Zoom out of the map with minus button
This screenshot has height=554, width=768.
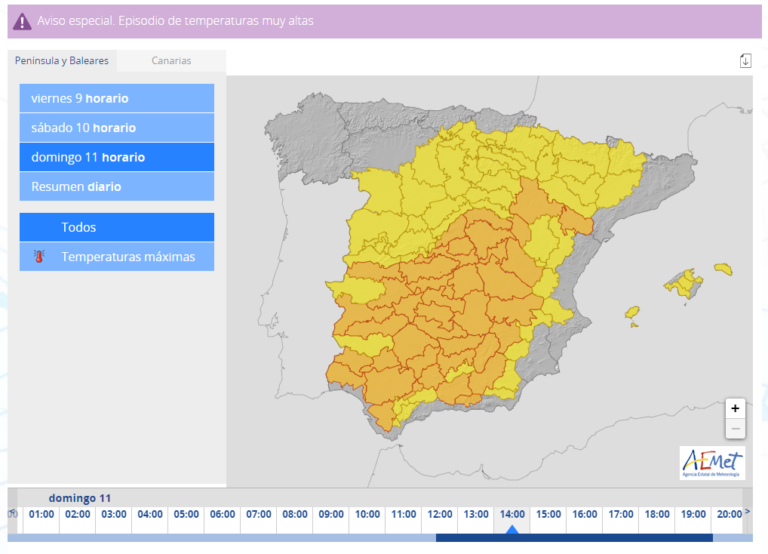[735, 429]
